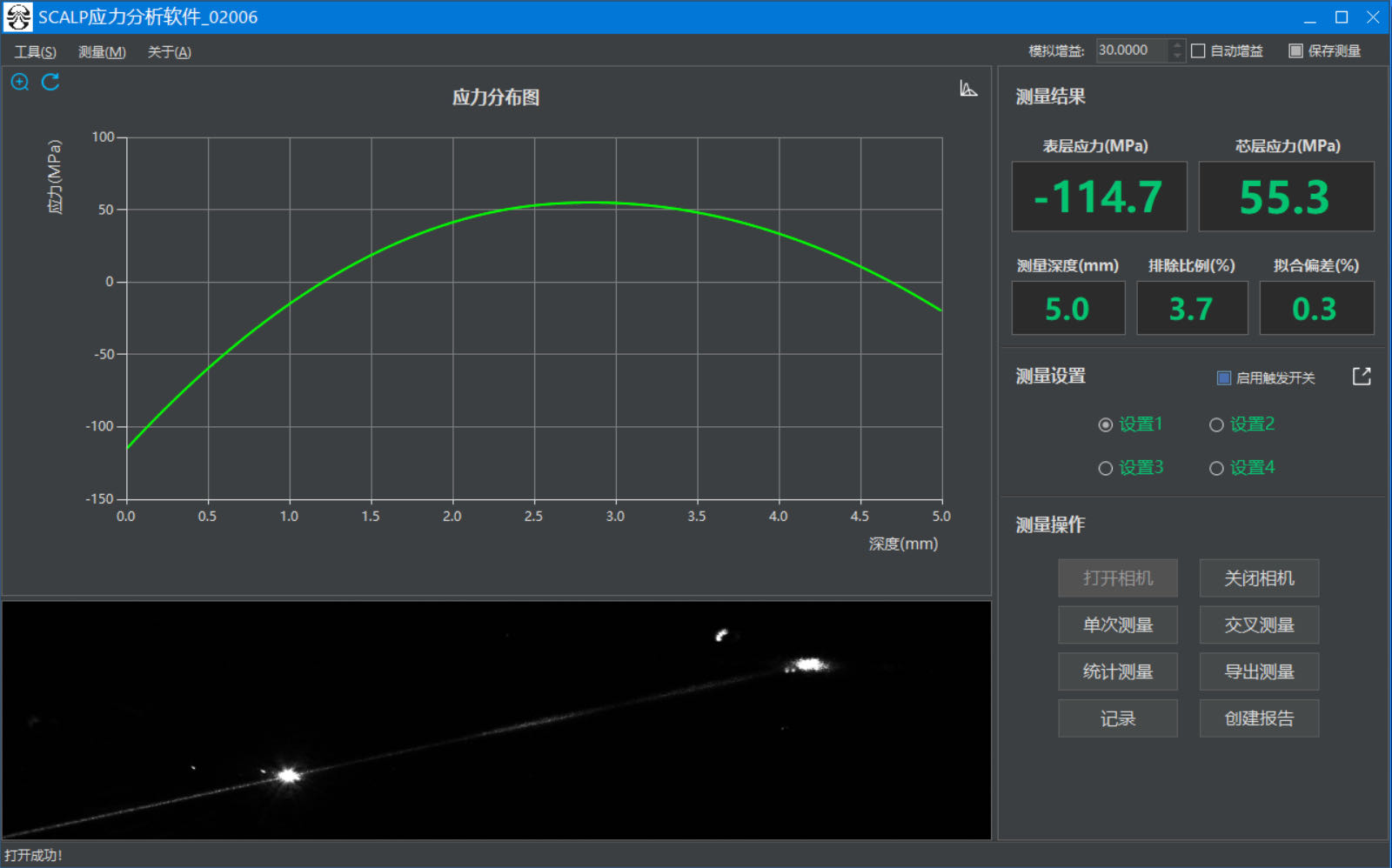The height and width of the screenshot is (868, 1392).
Task: Click the 应力(MPa) vertical axis label
Action: 55,177
